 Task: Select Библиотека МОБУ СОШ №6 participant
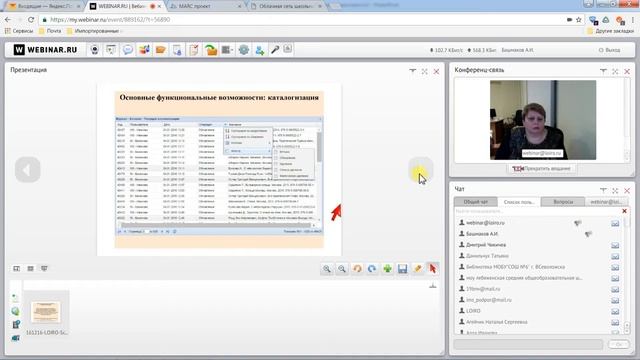[x=516, y=267]
